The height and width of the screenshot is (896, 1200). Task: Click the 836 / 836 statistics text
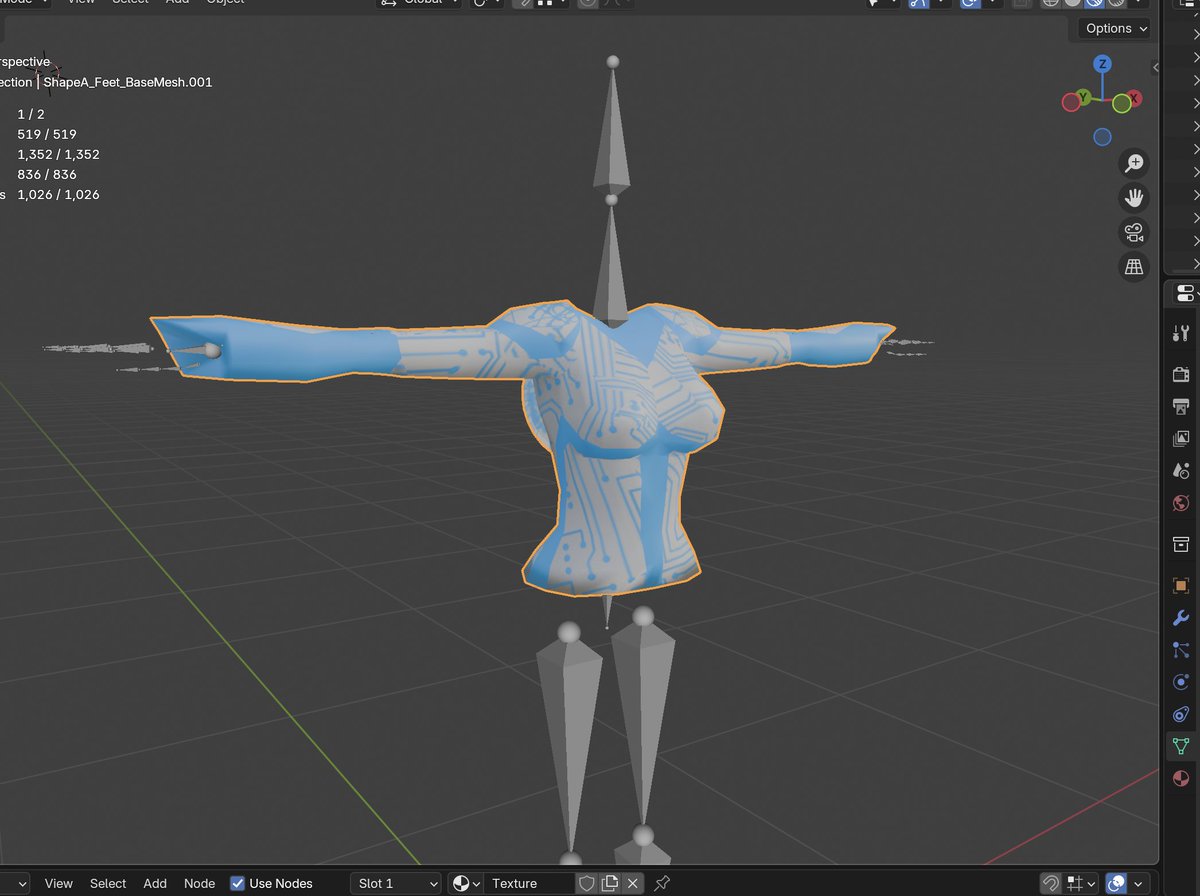tap(47, 174)
